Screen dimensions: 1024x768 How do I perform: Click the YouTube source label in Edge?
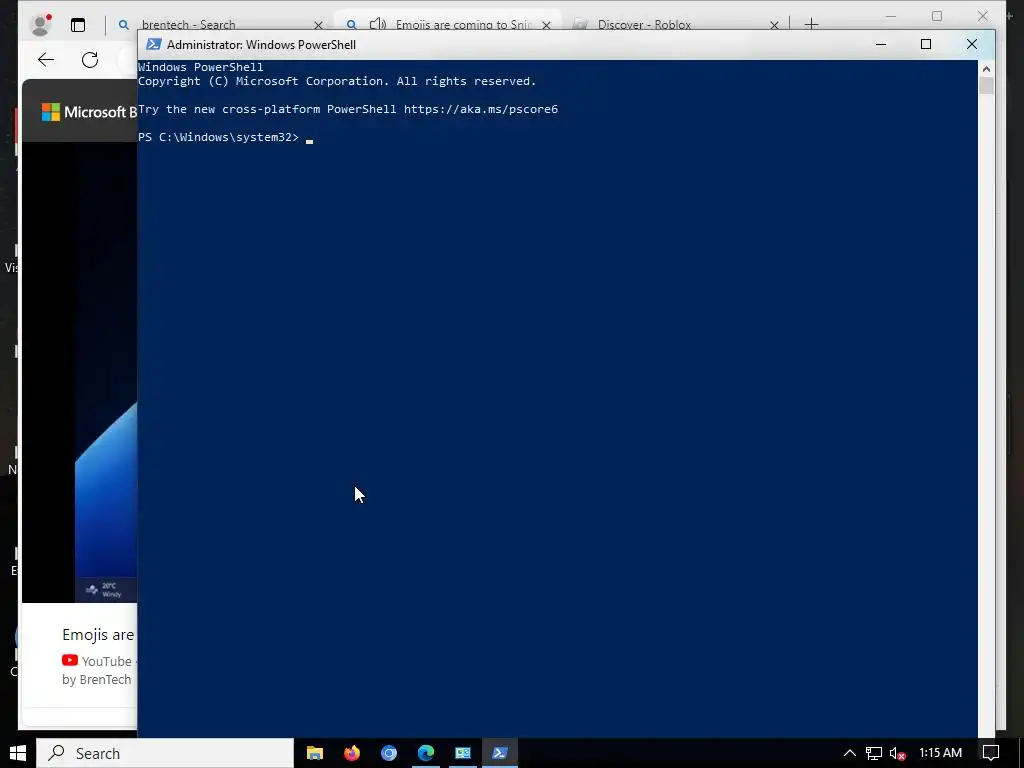coord(97,661)
